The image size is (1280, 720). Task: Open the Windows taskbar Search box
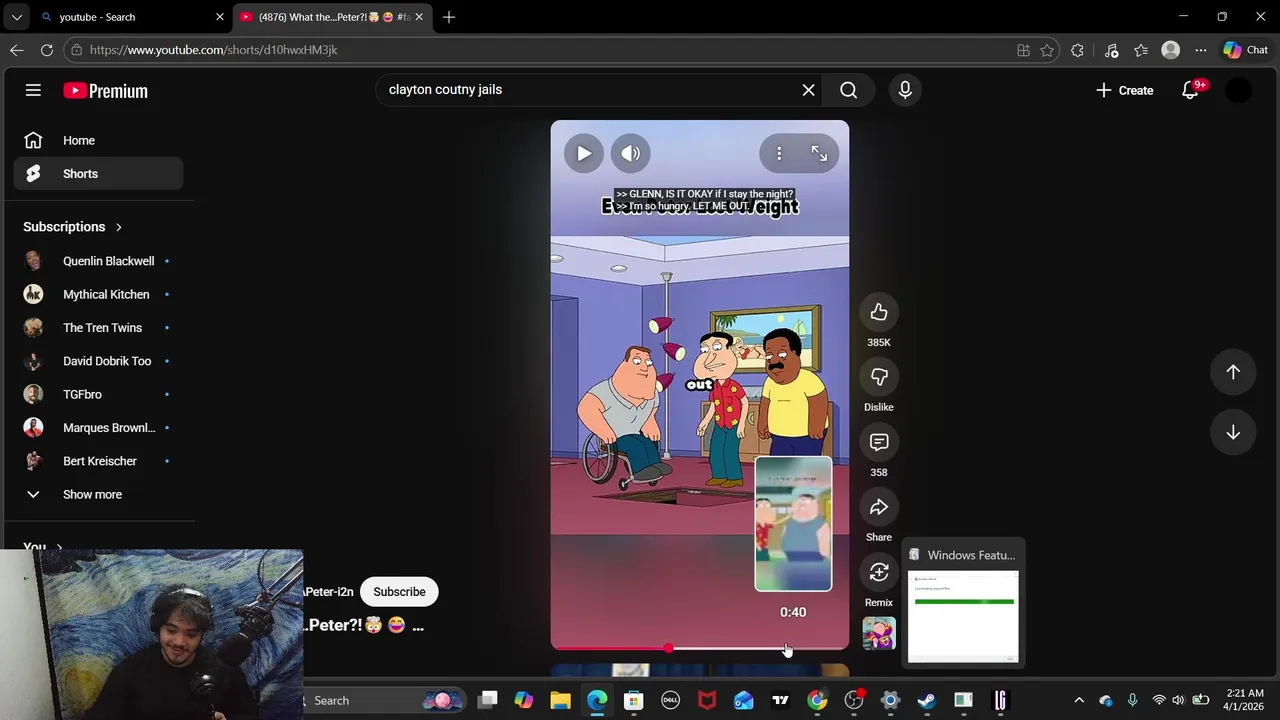(384, 701)
